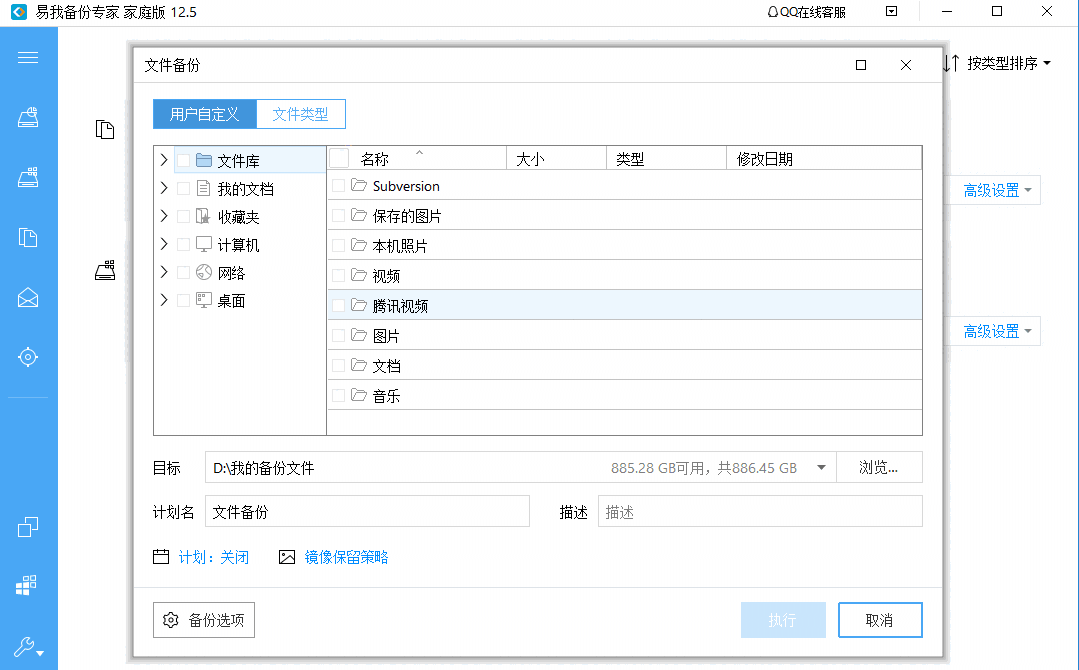Click inside the 描述 input field
Image resolution: width=1079 pixels, height=670 pixels.
(760, 511)
